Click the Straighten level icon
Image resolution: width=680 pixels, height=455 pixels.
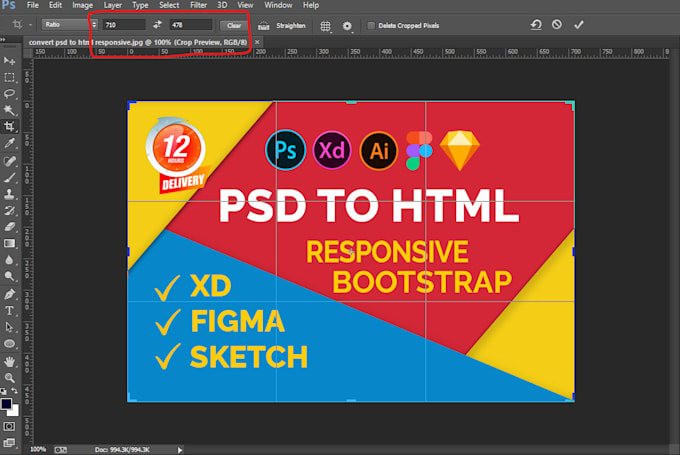pyautogui.click(x=263, y=26)
